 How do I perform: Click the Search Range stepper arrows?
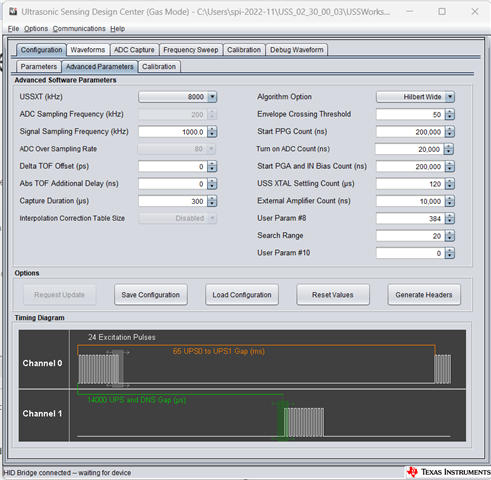point(450,236)
